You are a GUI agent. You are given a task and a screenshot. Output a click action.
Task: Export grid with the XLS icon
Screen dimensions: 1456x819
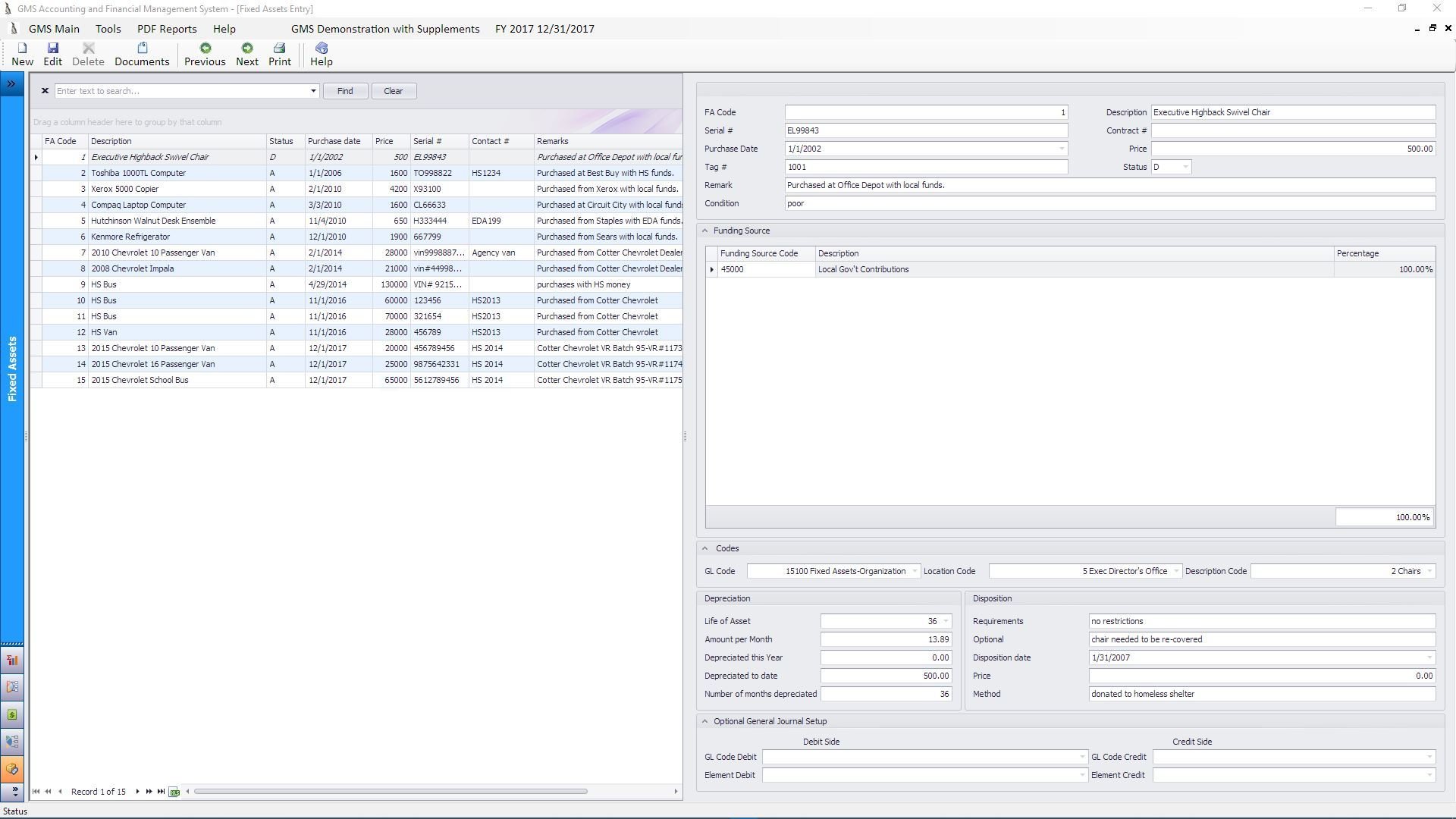(x=174, y=792)
